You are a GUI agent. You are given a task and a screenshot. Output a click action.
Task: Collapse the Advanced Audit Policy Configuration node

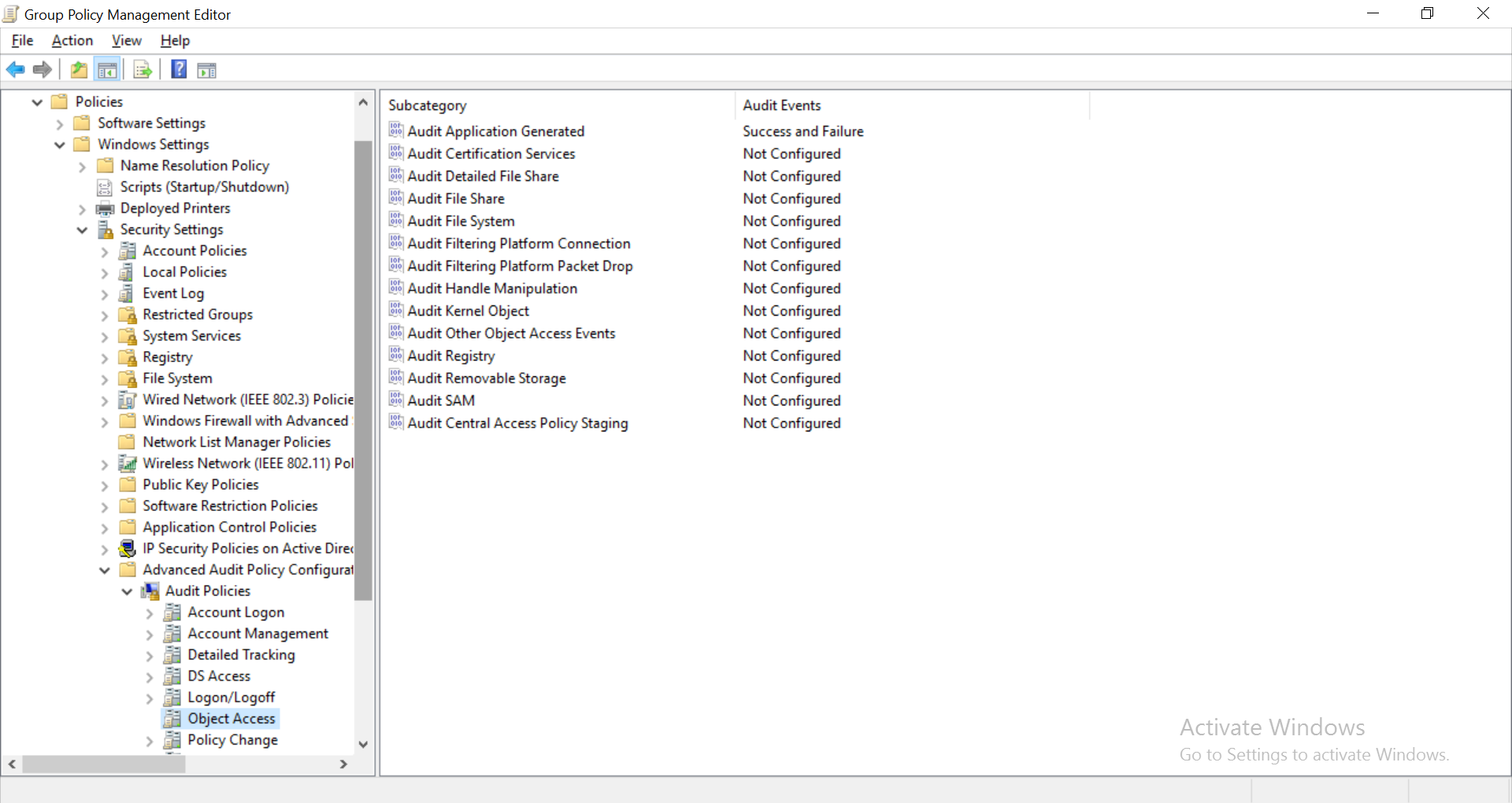[x=104, y=570]
